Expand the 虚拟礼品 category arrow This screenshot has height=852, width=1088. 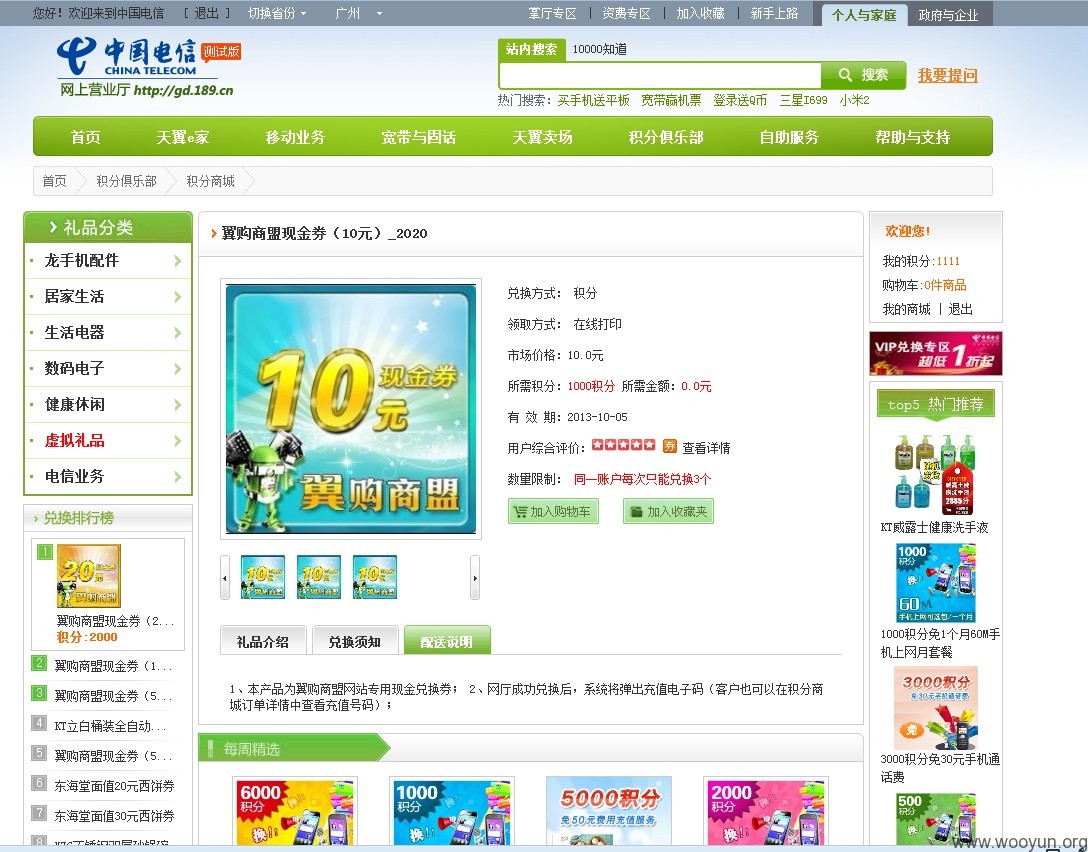tap(178, 441)
